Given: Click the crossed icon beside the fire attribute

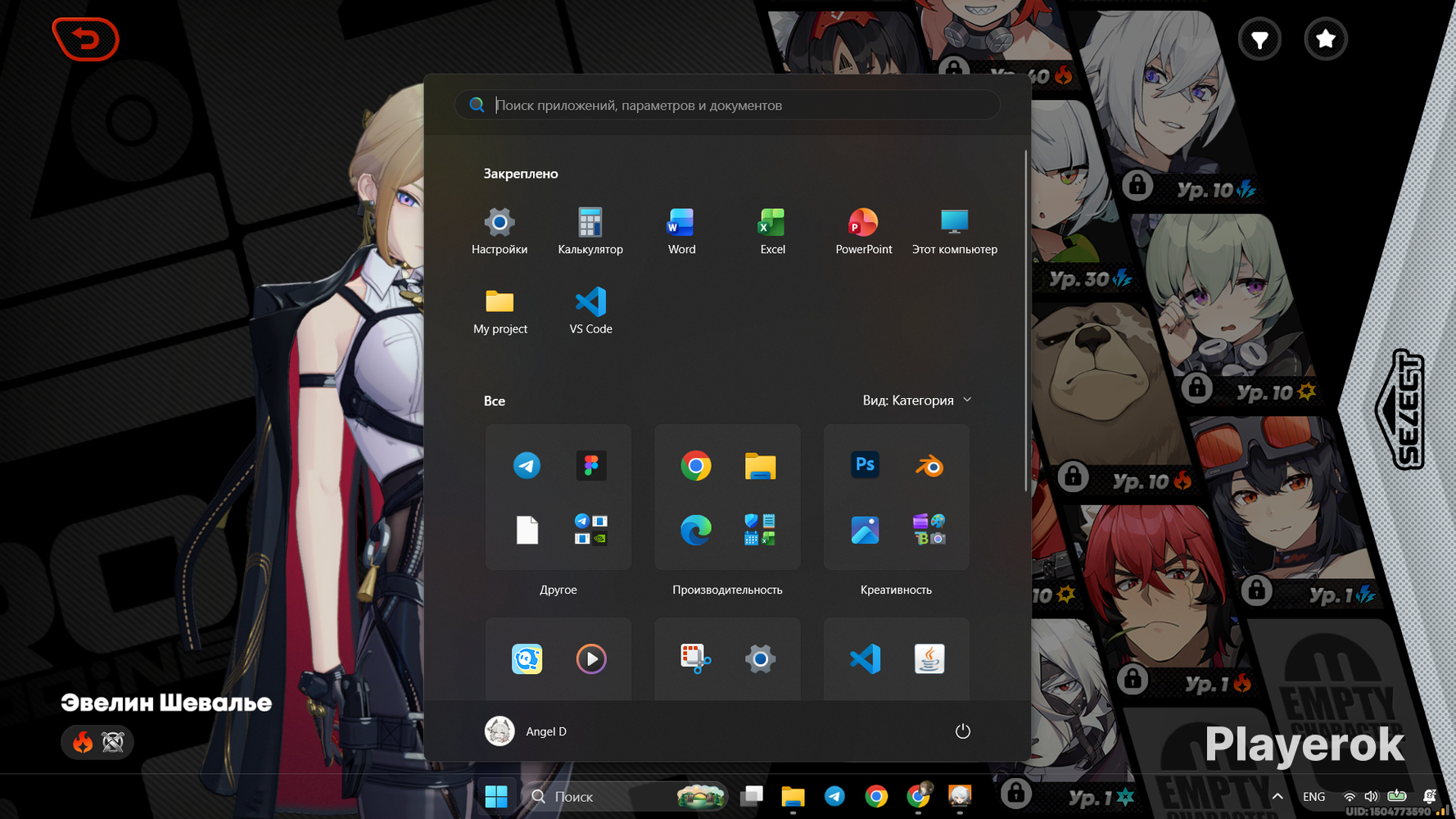Looking at the screenshot, I should click(x=113, y=742).
